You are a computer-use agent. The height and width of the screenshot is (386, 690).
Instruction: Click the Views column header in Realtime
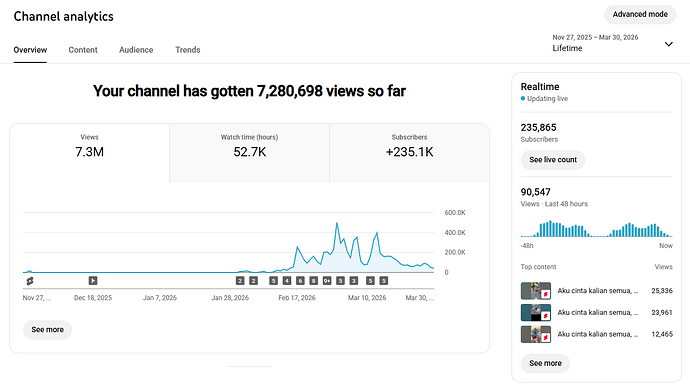(663, 267)
